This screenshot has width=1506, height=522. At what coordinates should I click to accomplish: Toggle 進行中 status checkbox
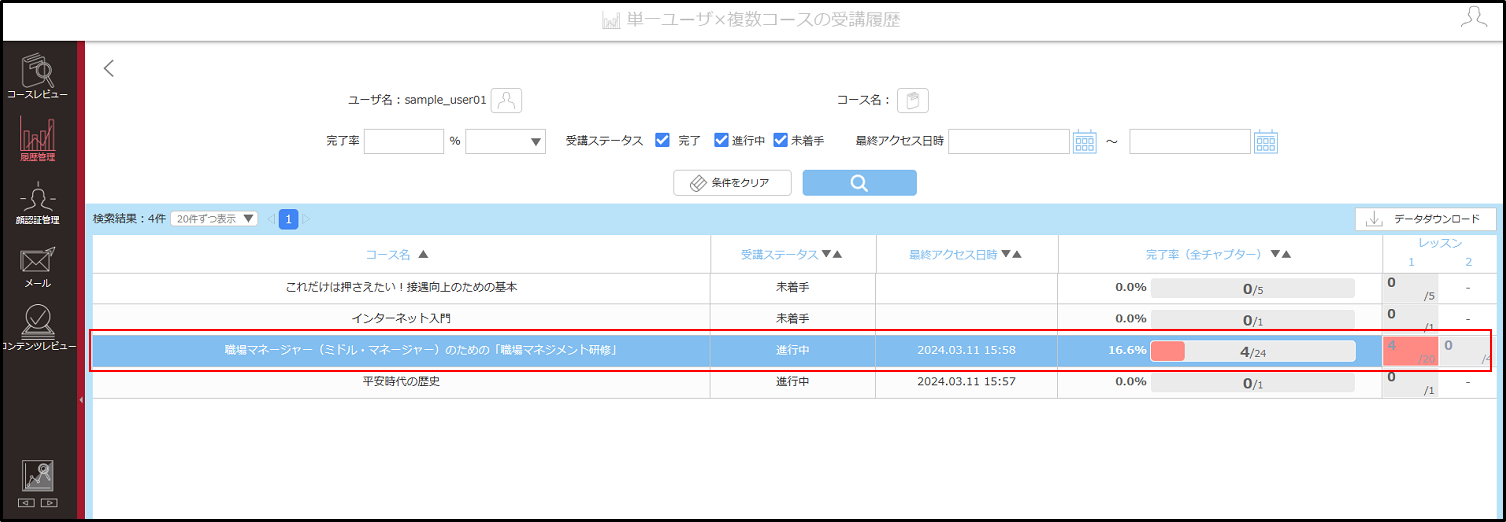pos(721,141)
